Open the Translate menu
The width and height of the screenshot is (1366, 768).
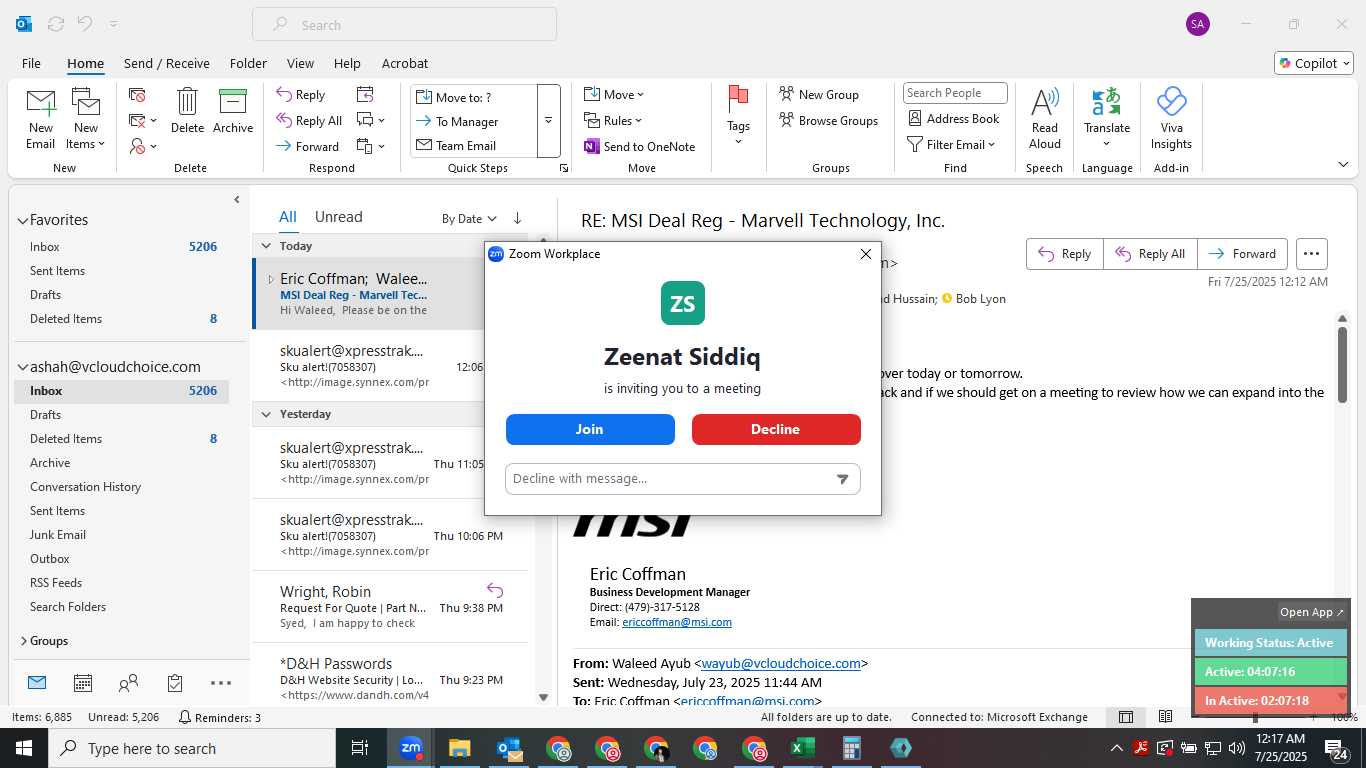(1107, 119)
